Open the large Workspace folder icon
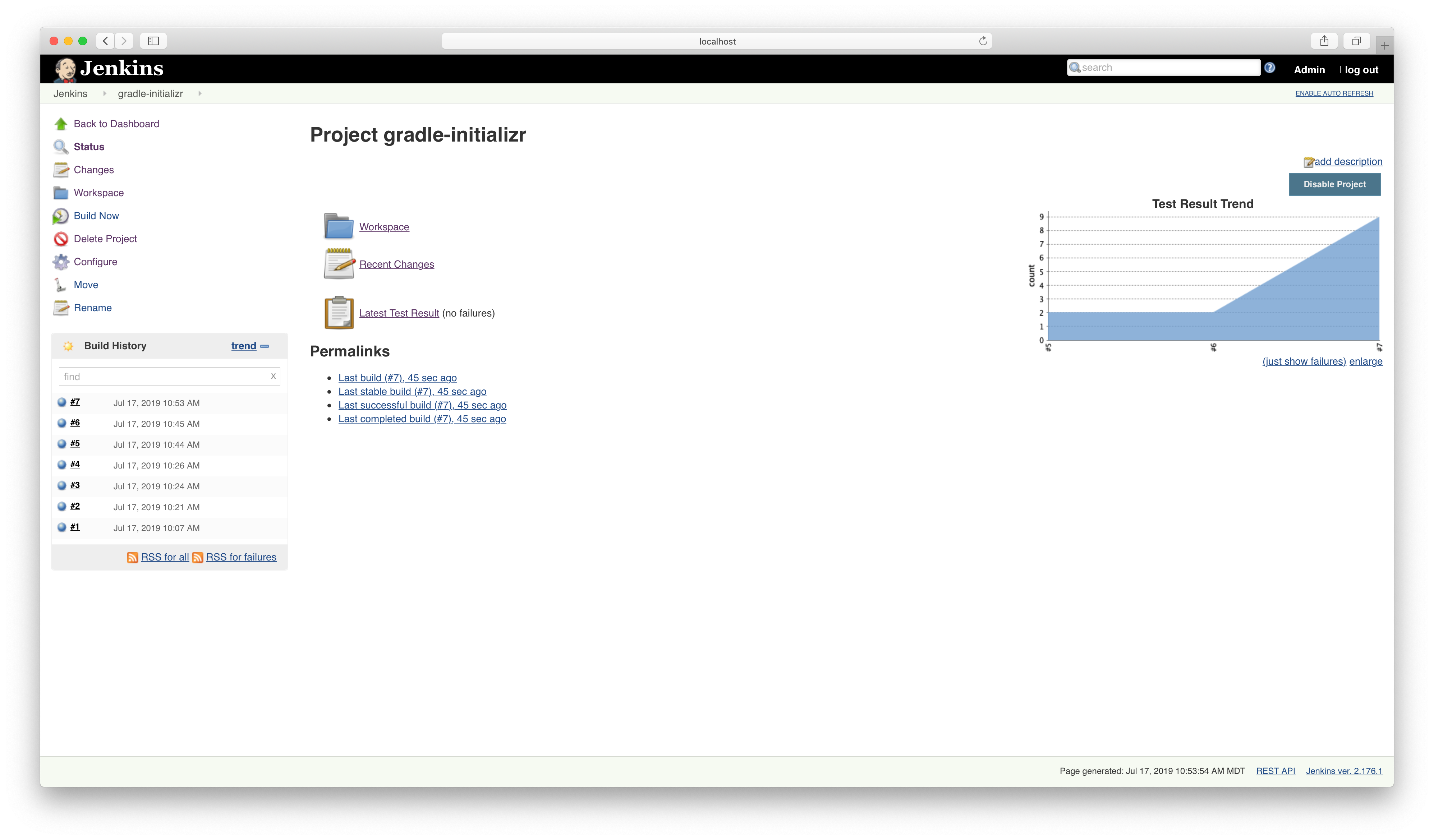Image resolution: width=1434 pixels, height=840 pixels. point(339,226)
